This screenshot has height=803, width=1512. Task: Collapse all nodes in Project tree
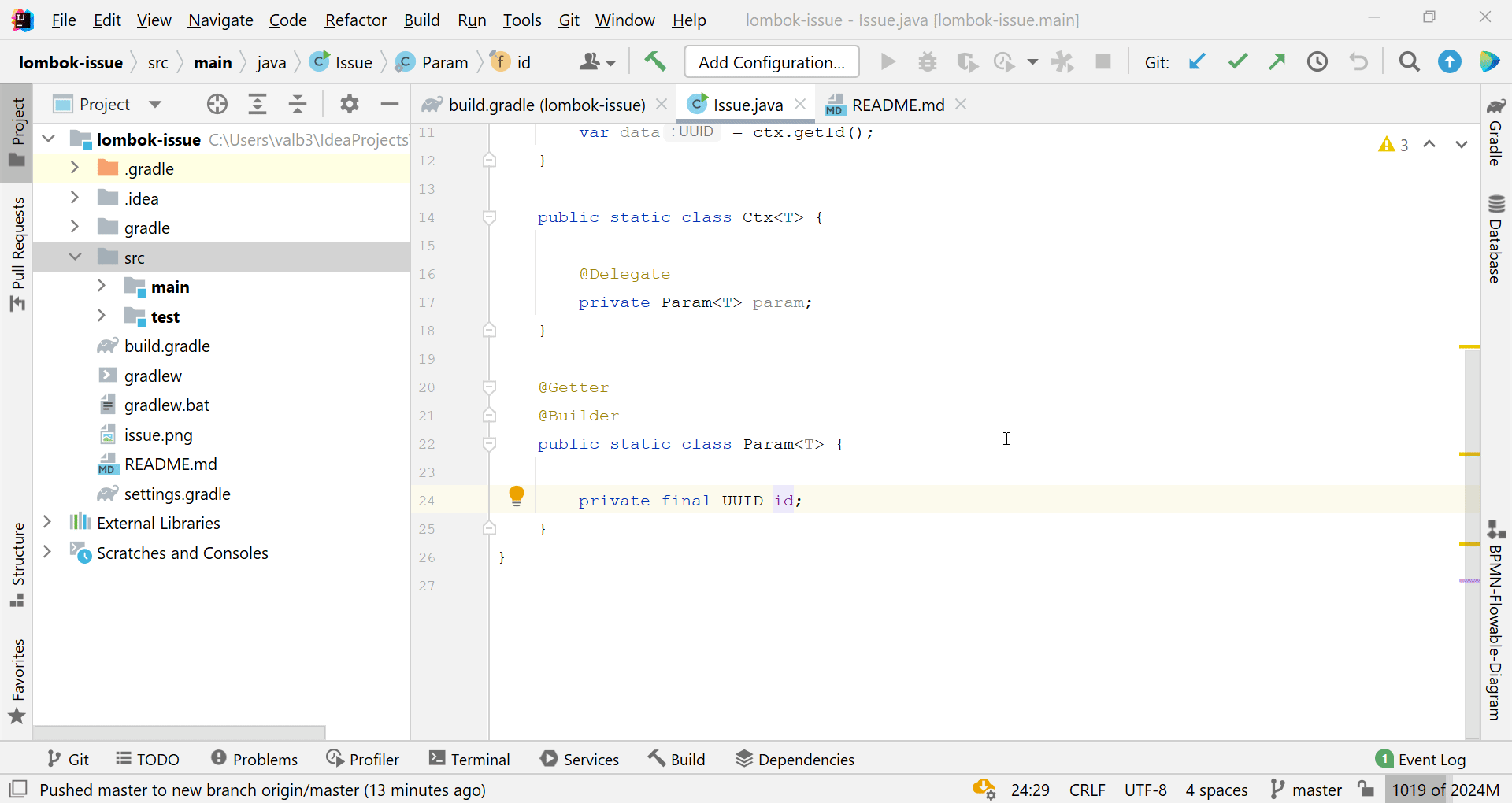(298, 103)
